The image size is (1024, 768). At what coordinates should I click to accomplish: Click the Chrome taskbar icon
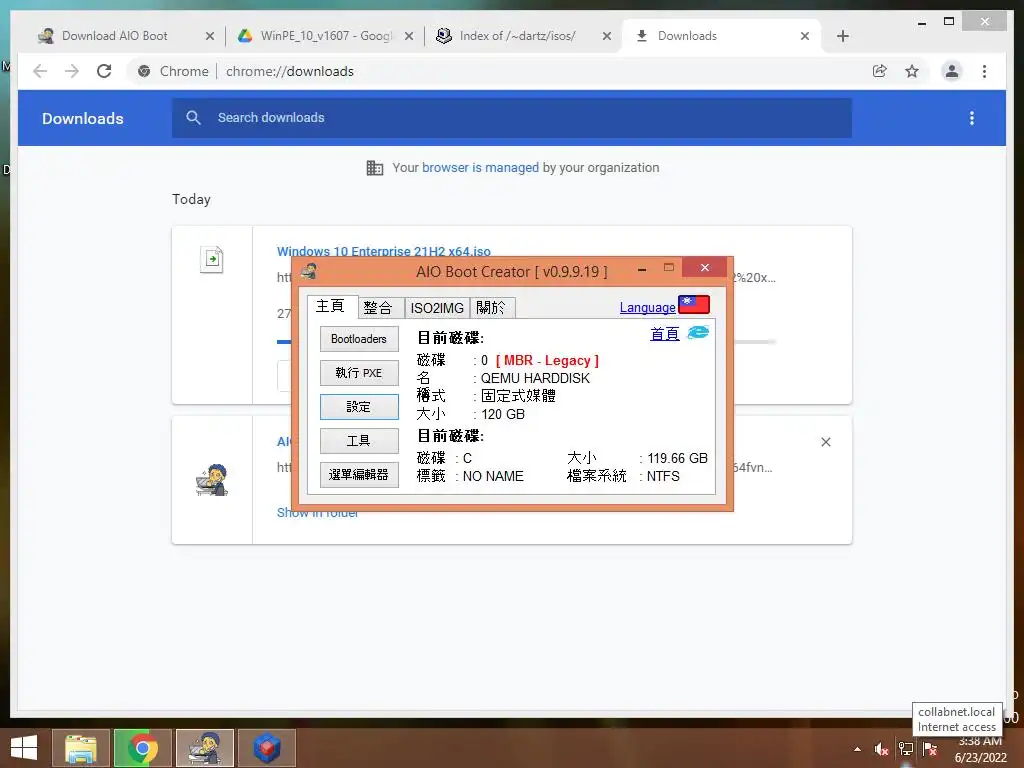pyautogui.click(x=142, y=748)
